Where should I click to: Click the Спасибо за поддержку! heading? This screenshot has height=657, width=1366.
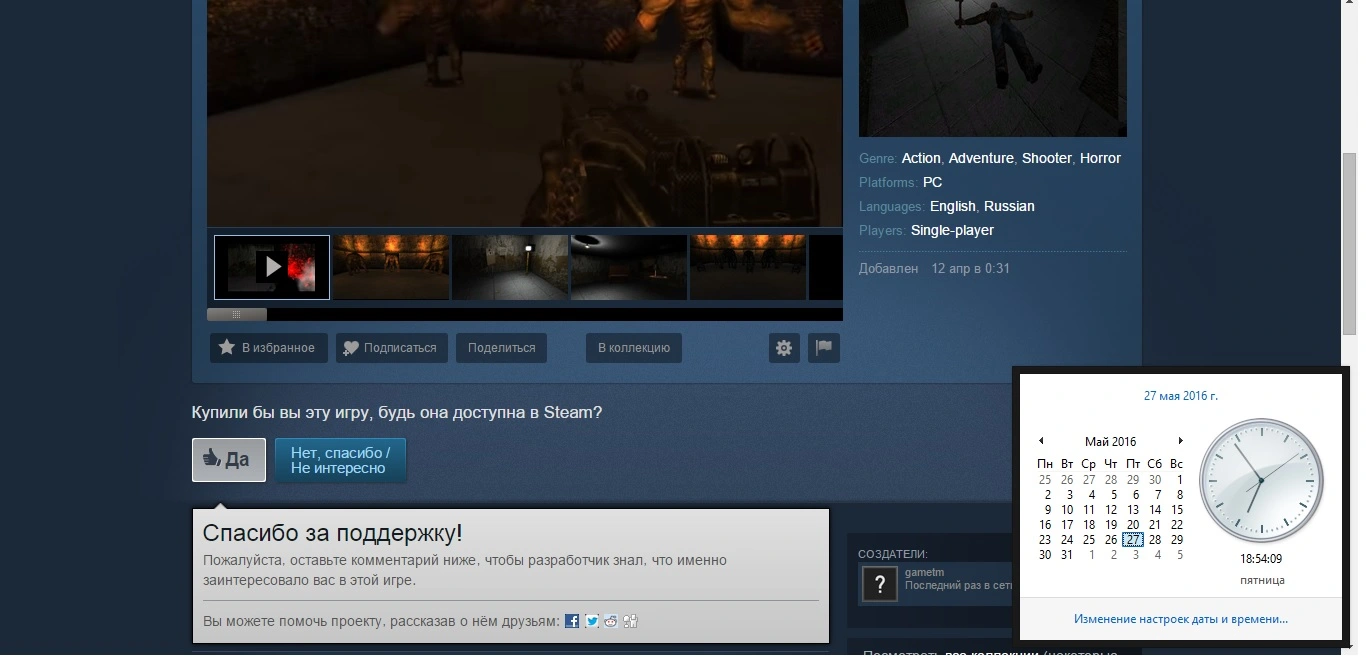tap(332, 533)
